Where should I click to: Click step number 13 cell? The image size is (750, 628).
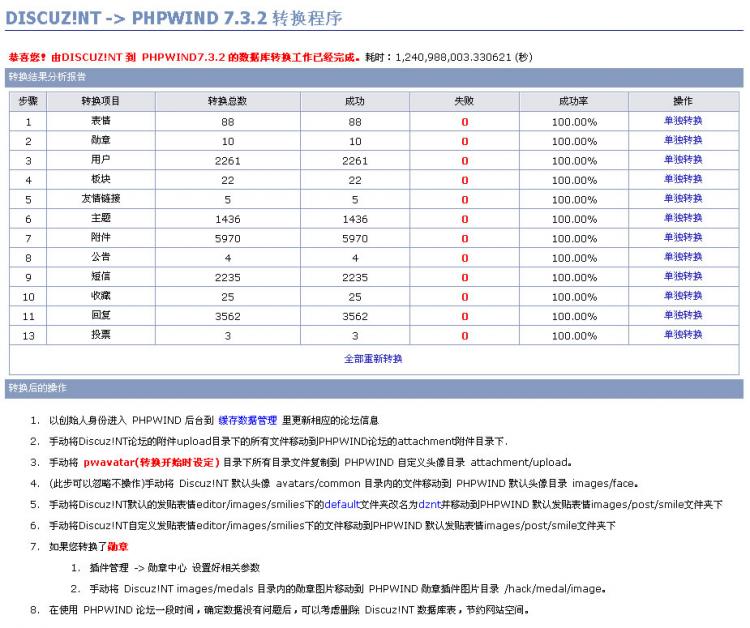(x=28, y=336)
